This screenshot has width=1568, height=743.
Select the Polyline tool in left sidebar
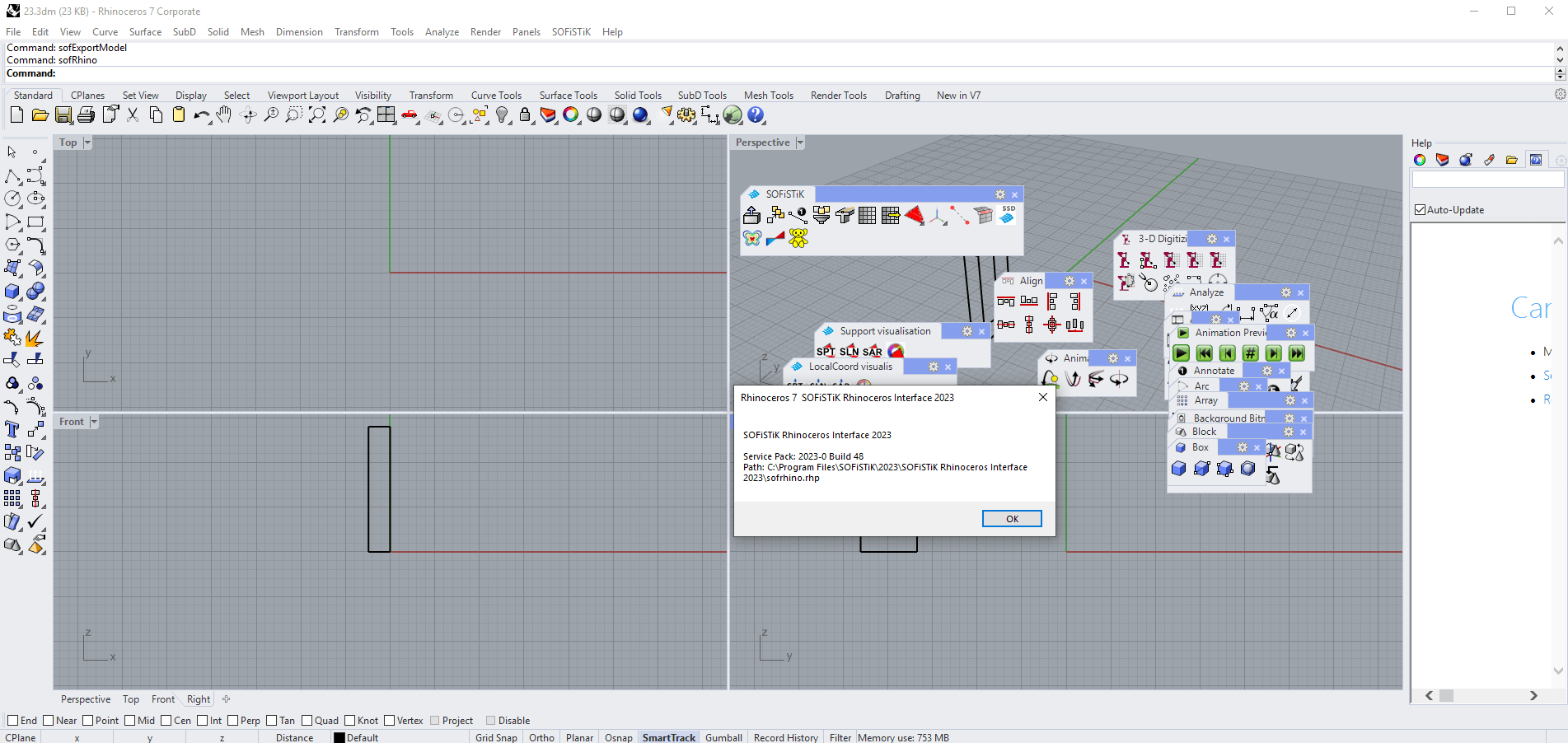12,176
